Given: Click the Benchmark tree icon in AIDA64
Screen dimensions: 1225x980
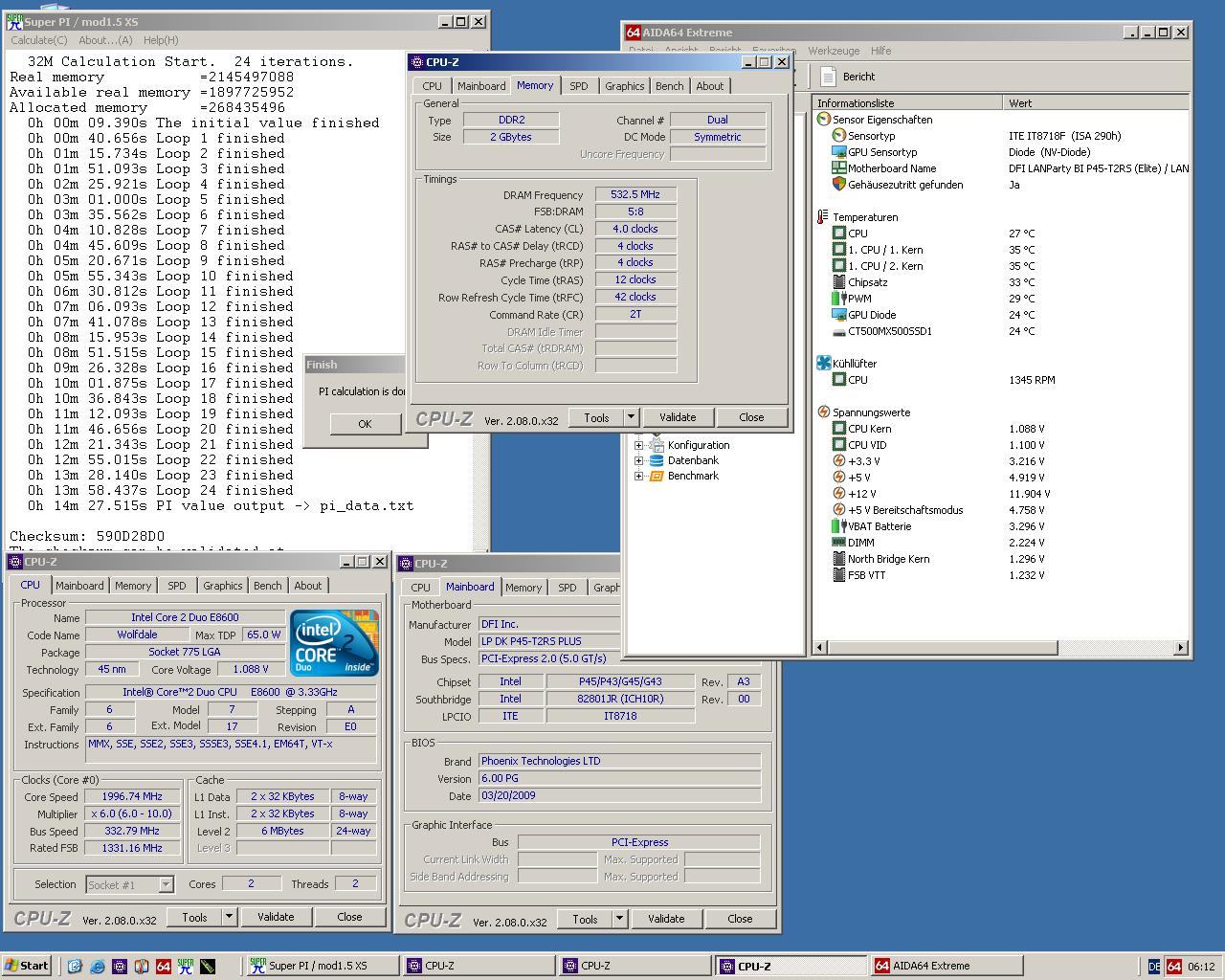Looking at the screenshot, I should (657, 476).
